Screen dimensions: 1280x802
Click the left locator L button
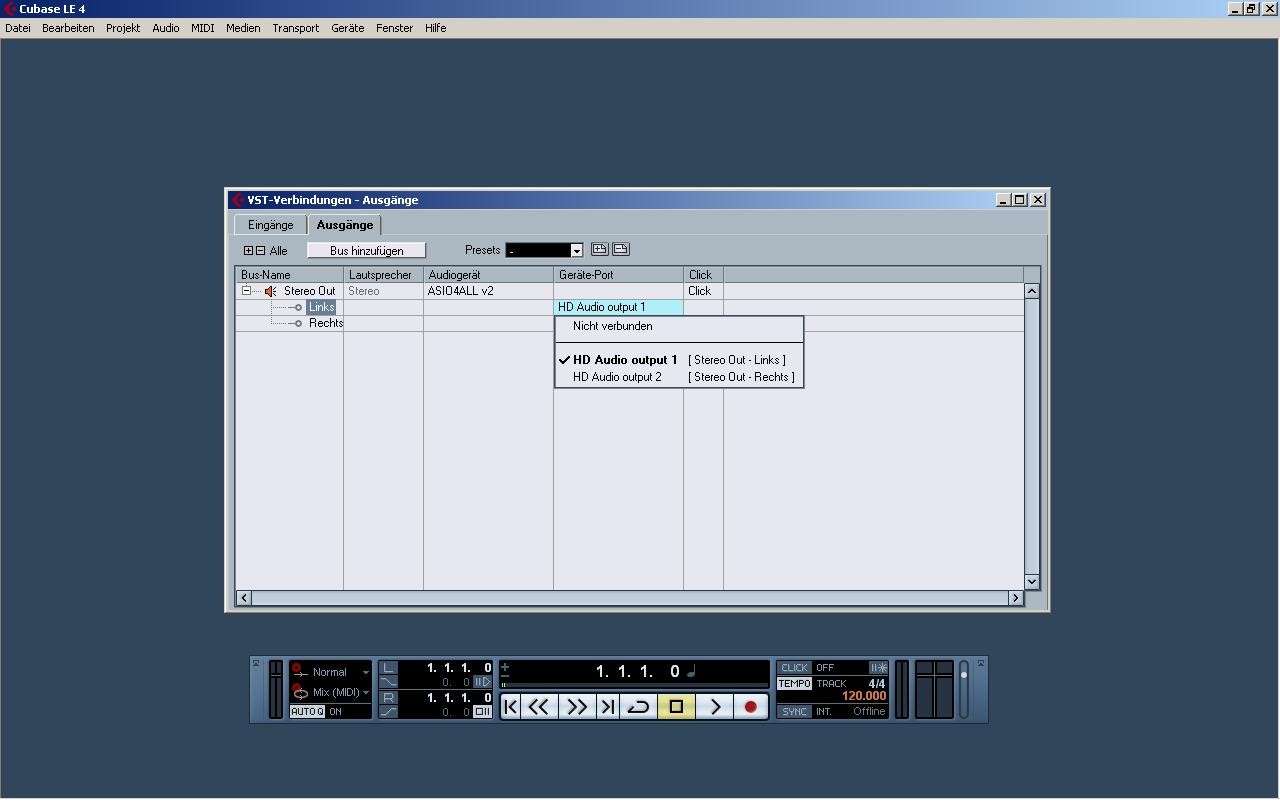point(389,667)
